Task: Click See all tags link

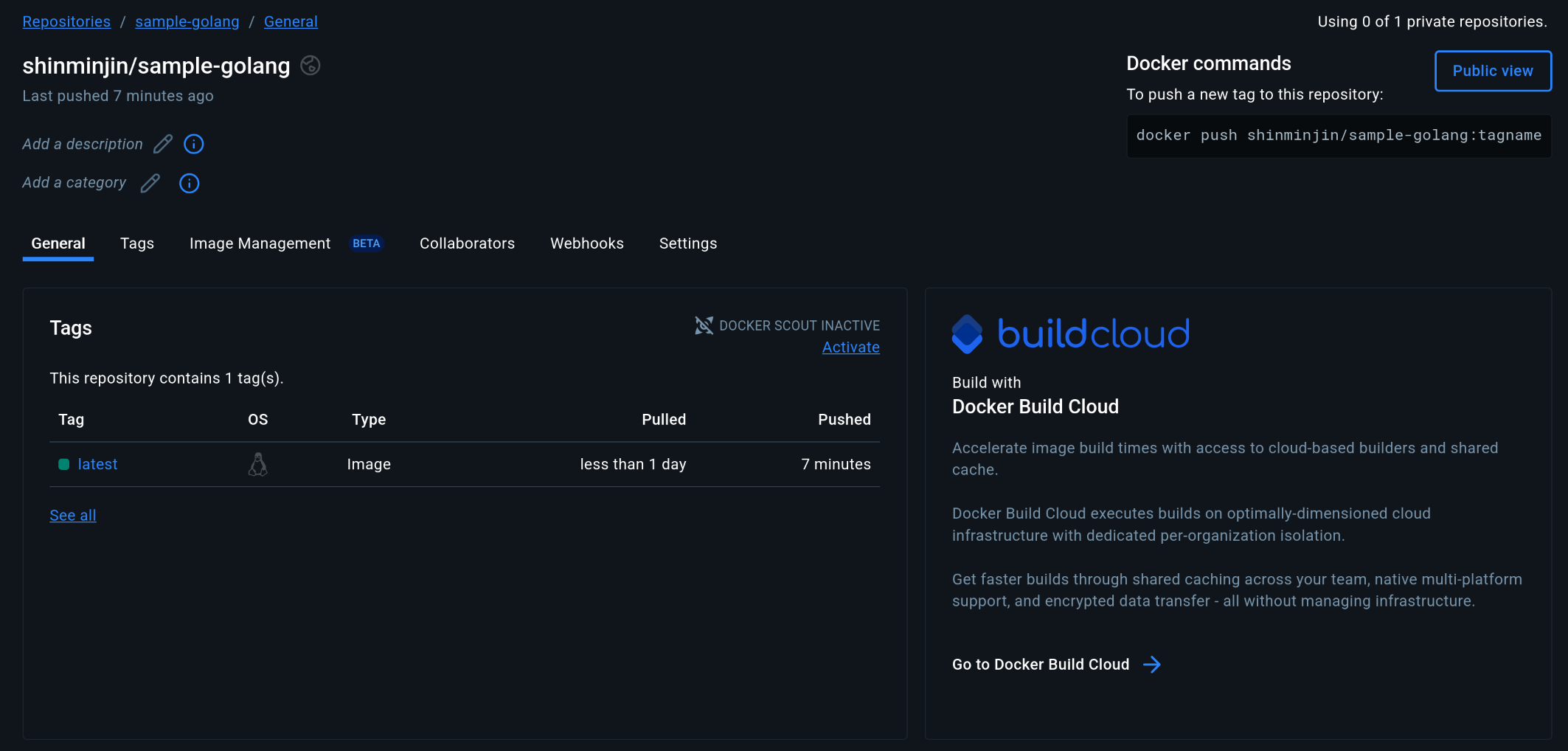Action: coord(73,516)
